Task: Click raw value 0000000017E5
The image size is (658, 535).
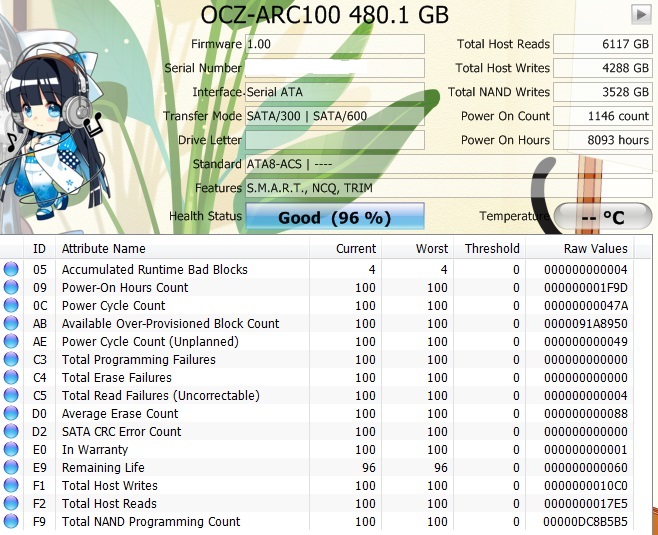Action: (x=586, y=504)
